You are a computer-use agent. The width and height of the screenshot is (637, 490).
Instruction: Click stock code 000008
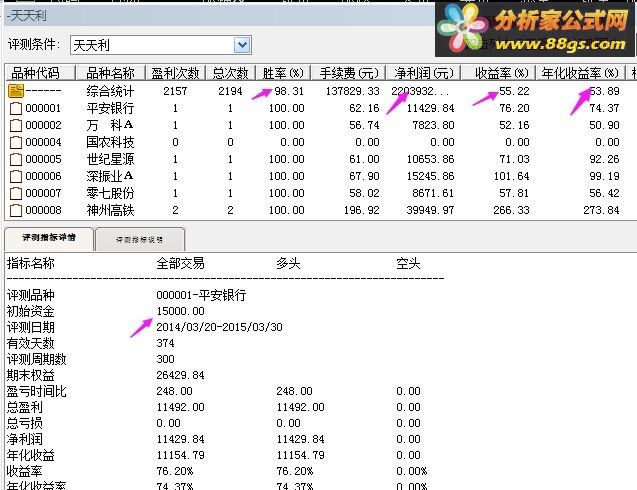pyautogui.click(x=43, y=210)
